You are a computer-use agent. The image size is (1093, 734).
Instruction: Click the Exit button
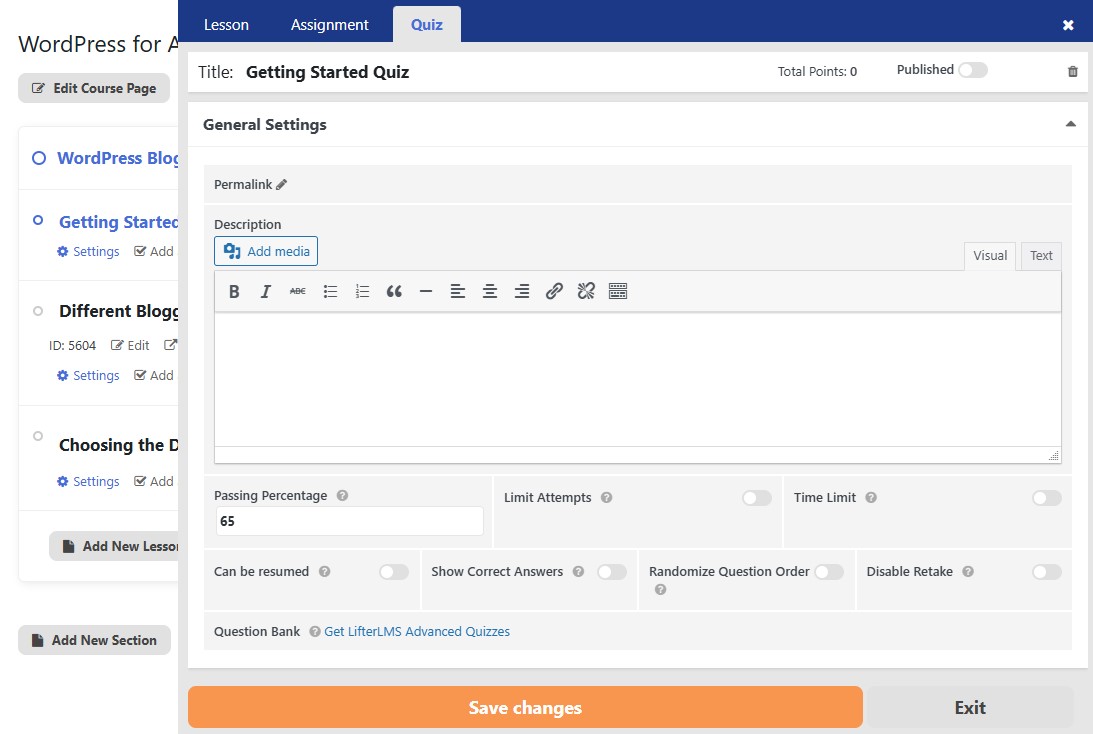pyautogui.click(x=970, y=708)
